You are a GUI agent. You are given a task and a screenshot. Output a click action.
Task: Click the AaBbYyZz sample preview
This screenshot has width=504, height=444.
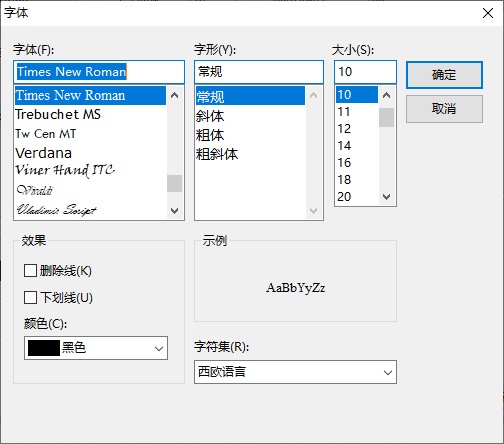296,288
